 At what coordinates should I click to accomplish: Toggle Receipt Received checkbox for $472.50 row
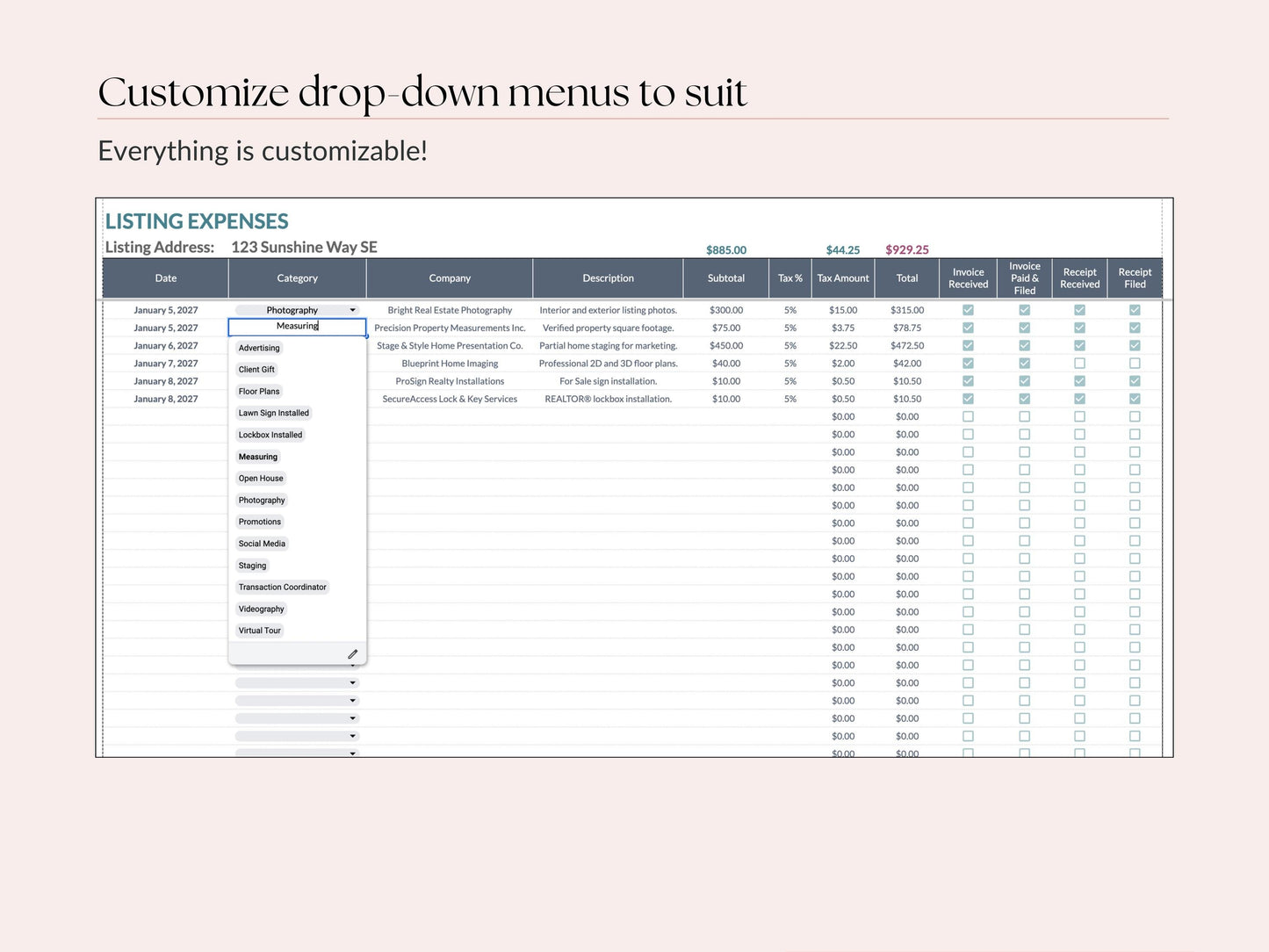(1079, 345)
